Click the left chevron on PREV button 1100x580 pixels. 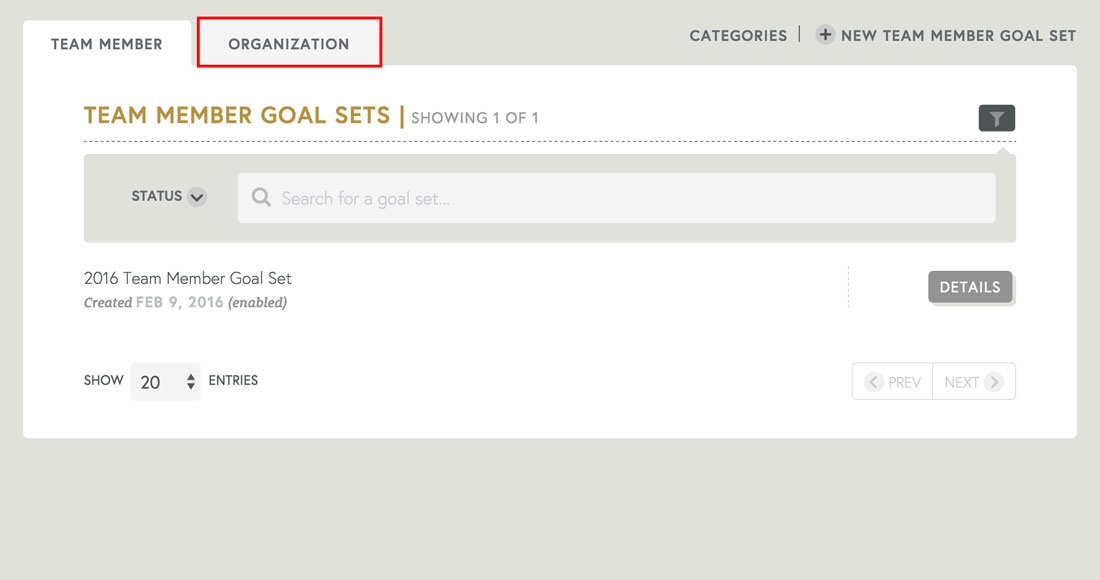[x=875, y=381]
